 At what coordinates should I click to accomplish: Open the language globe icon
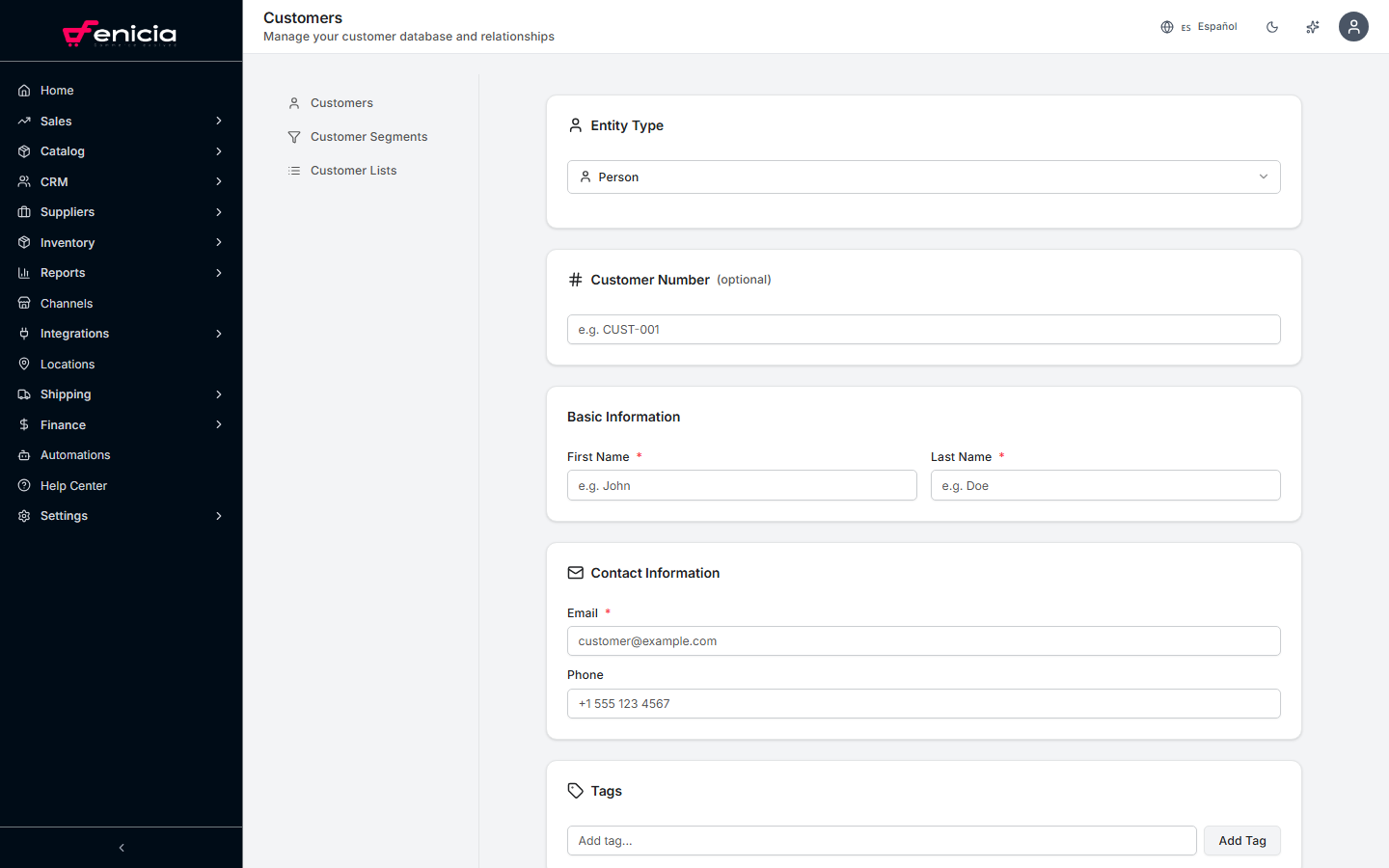click(x=1166, y=26)
